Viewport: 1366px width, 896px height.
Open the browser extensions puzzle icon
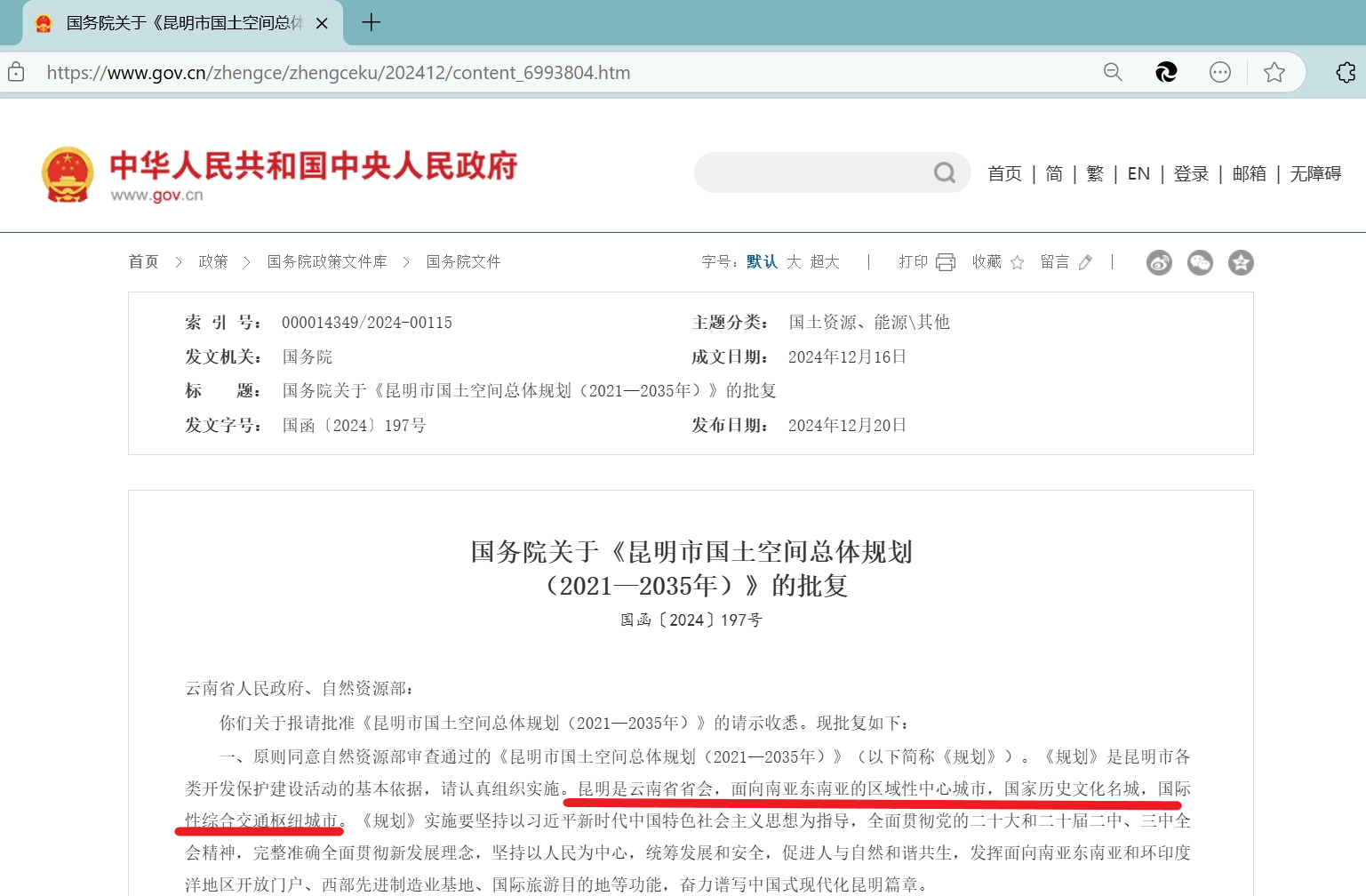pos(1346,72)
